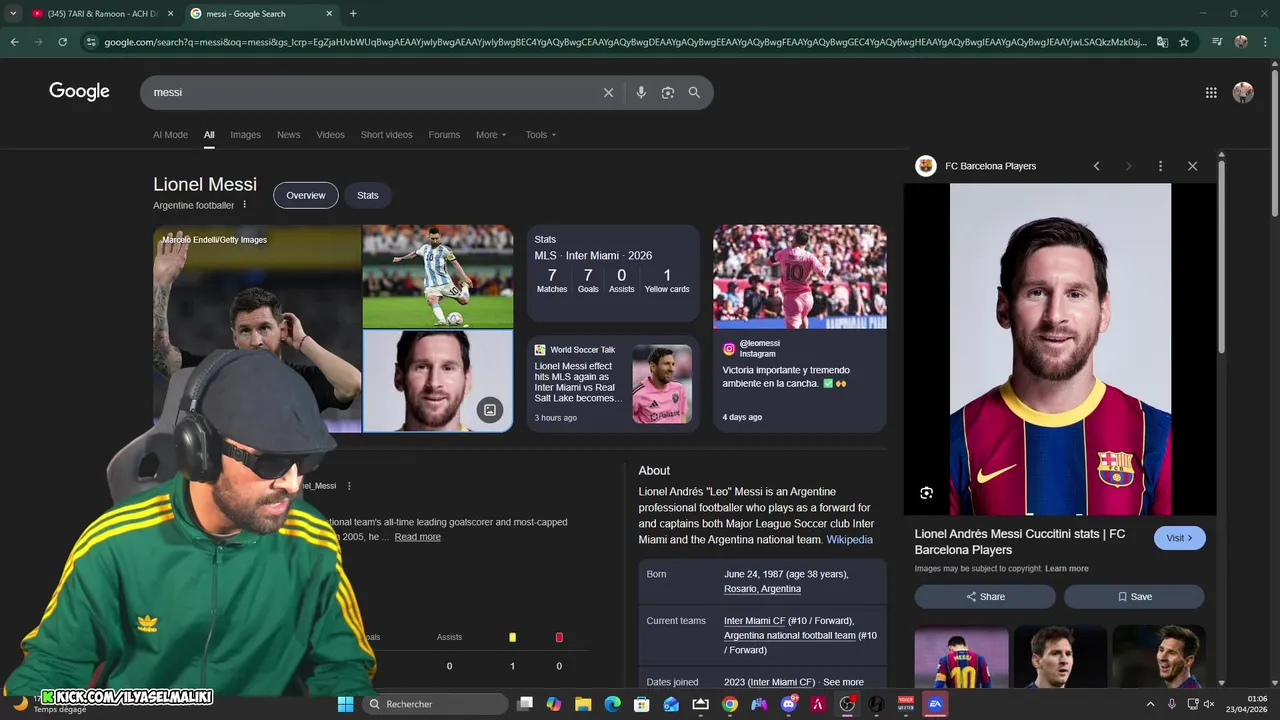The image size is (1280, 720).
Task: Open Chrome from the taskbar
Action: point(730,704)
